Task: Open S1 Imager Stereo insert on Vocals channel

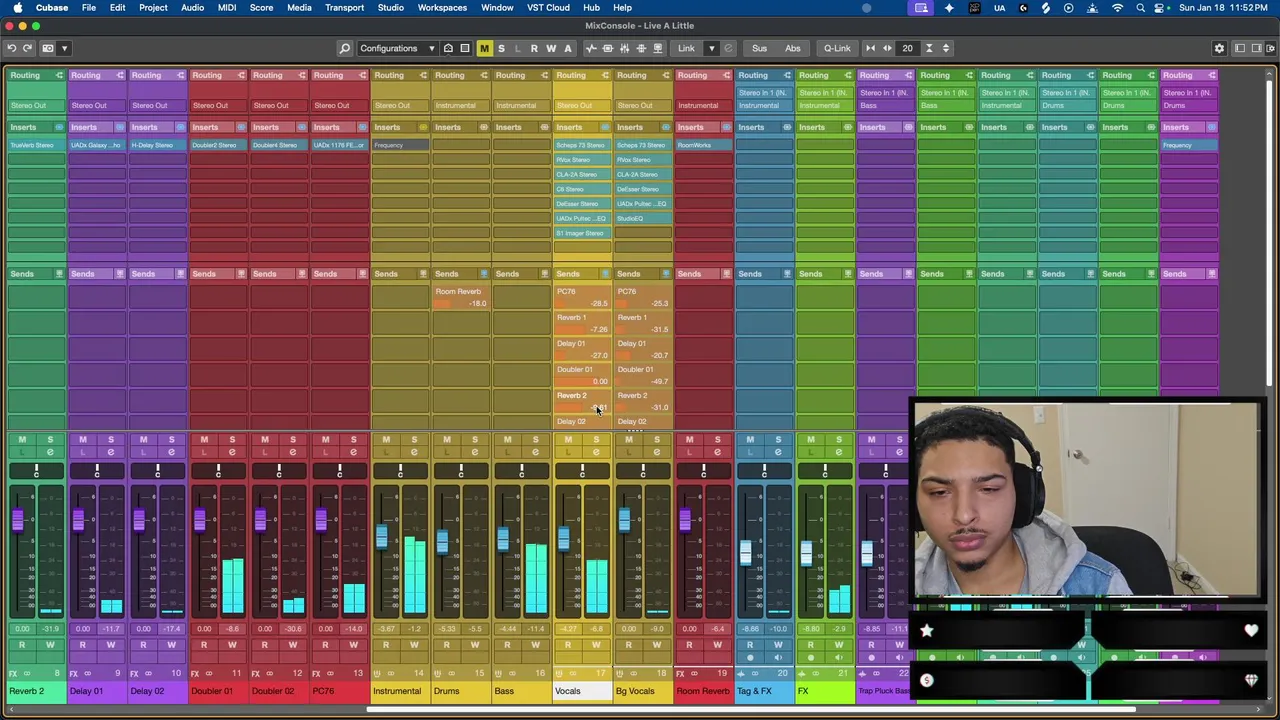Action: point(582,233)
